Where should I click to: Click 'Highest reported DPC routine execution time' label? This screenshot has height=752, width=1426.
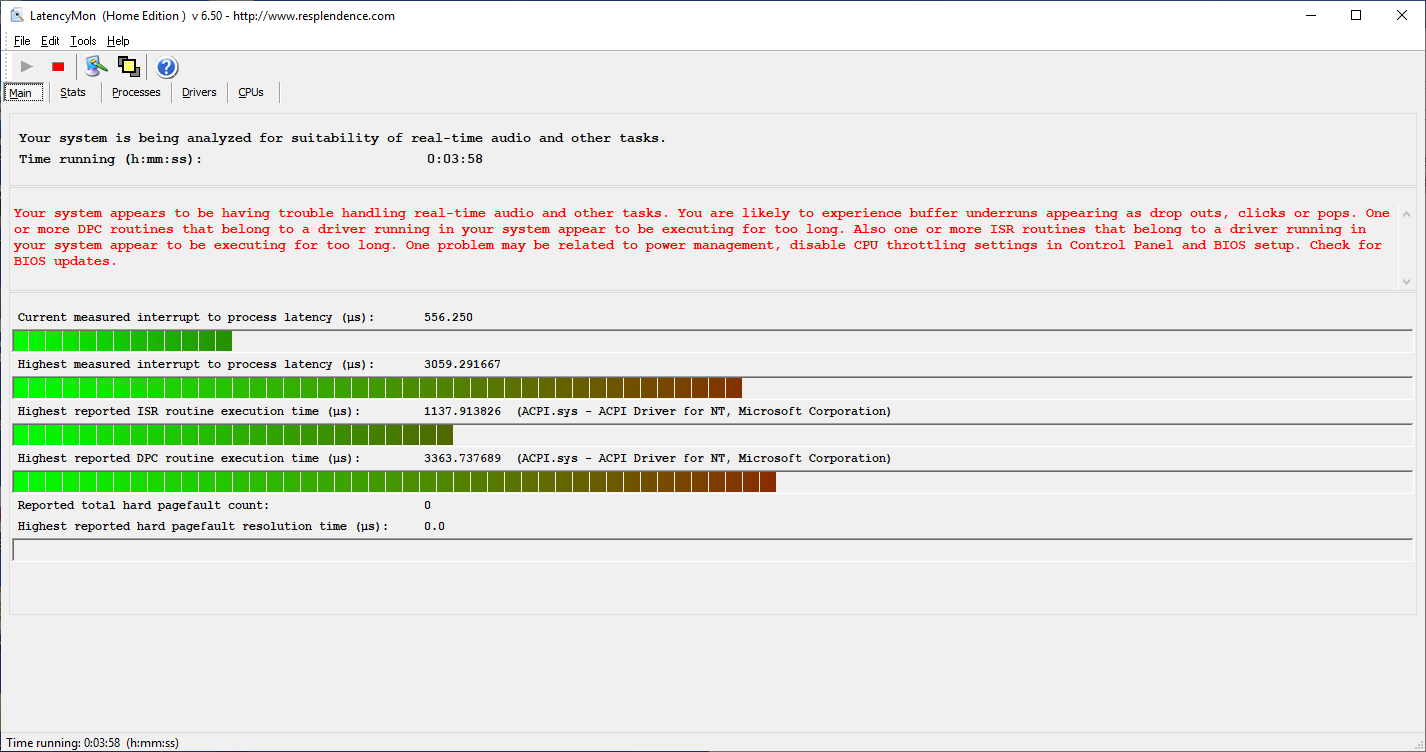click(x=189, y=458)
